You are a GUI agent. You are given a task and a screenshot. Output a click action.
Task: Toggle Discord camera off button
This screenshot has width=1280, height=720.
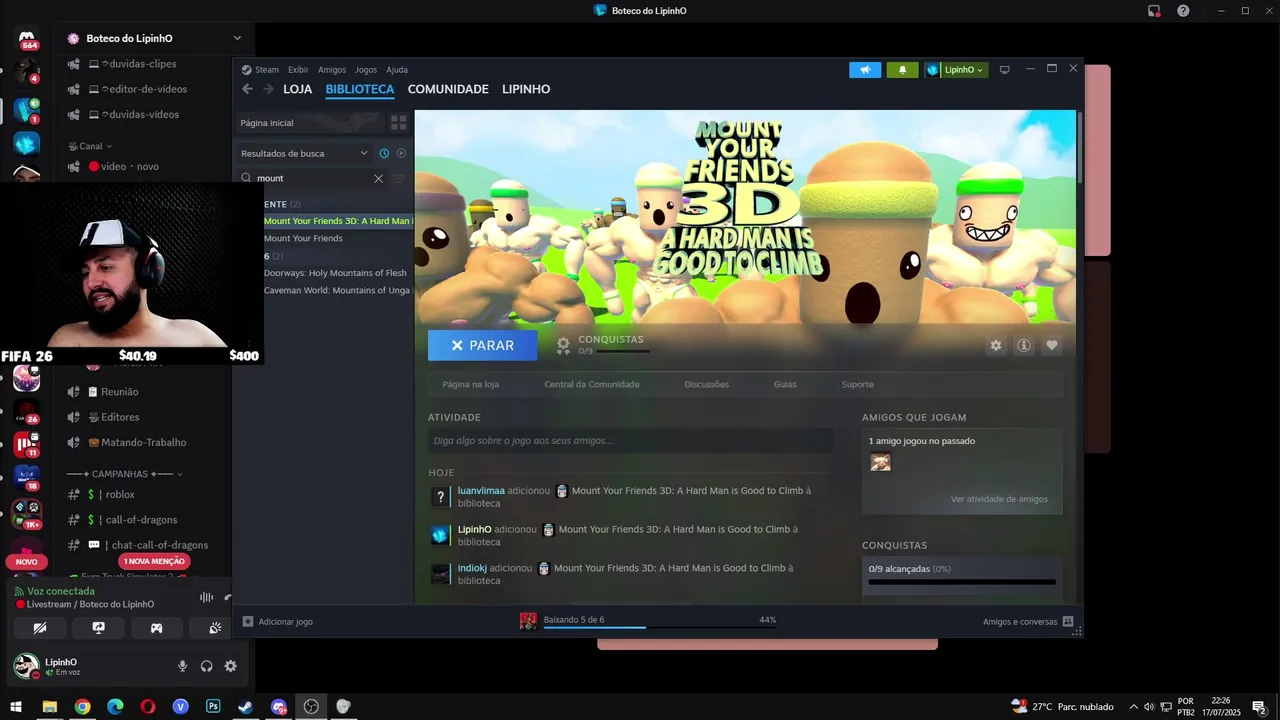40,628
